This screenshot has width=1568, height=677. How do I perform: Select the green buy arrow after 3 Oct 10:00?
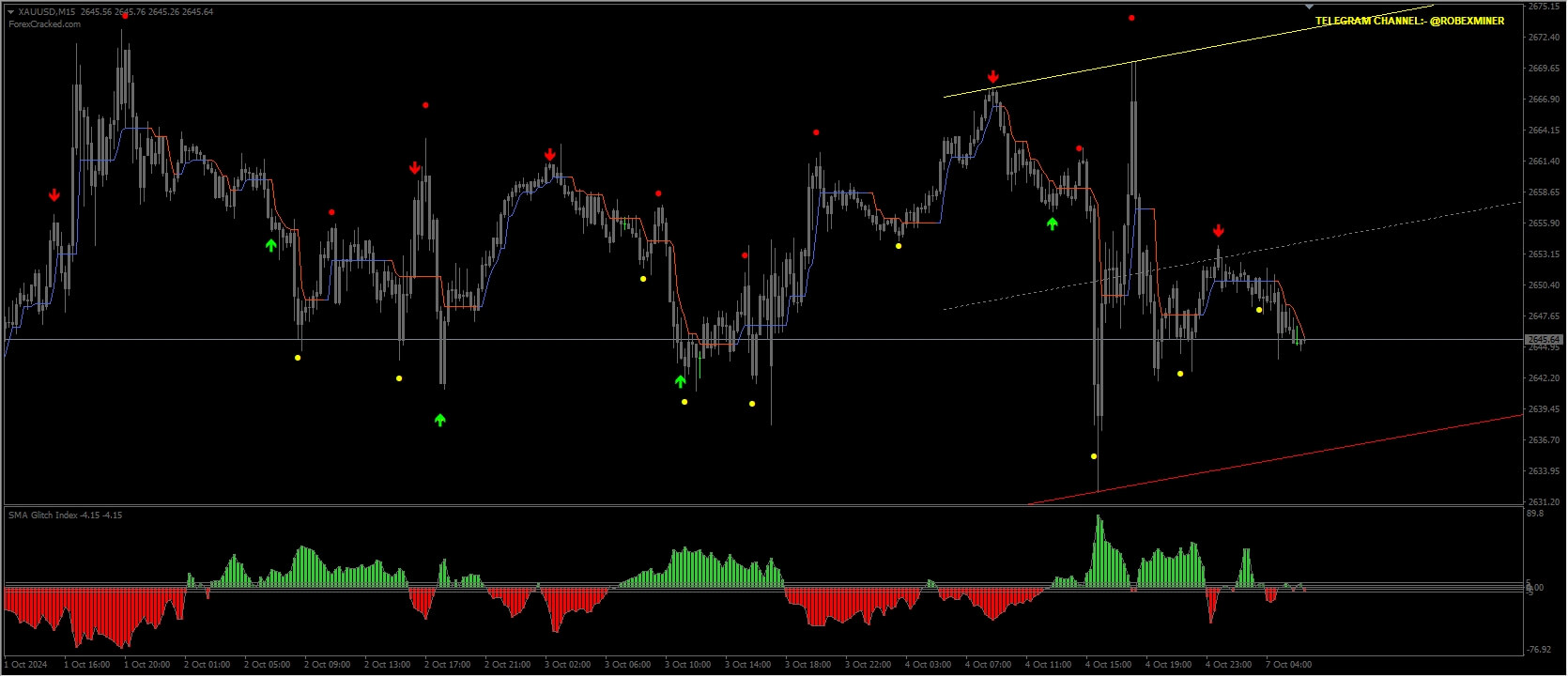(x=681, y=381)
